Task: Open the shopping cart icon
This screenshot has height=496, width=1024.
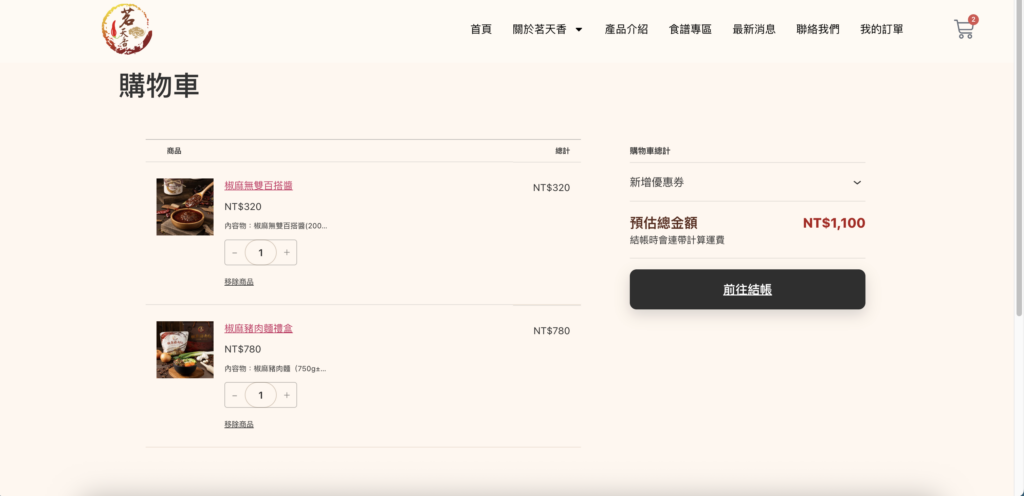Action: coord(965,29)
